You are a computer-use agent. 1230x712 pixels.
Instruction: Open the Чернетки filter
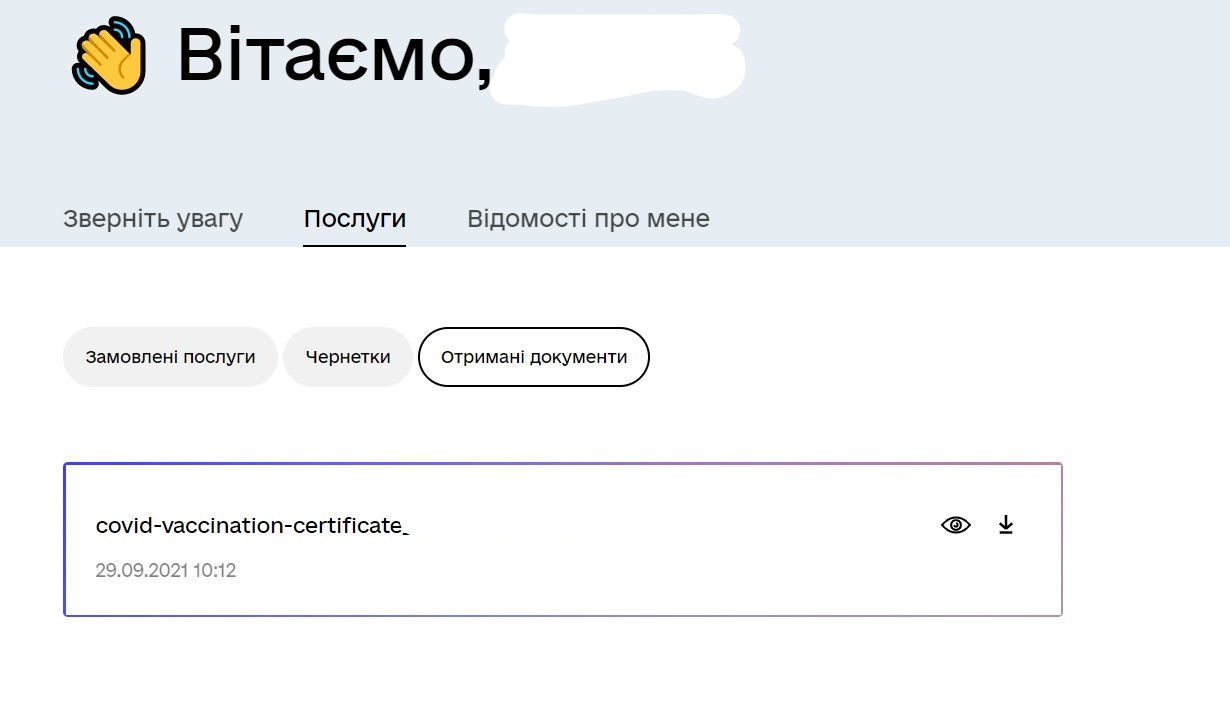347,357
